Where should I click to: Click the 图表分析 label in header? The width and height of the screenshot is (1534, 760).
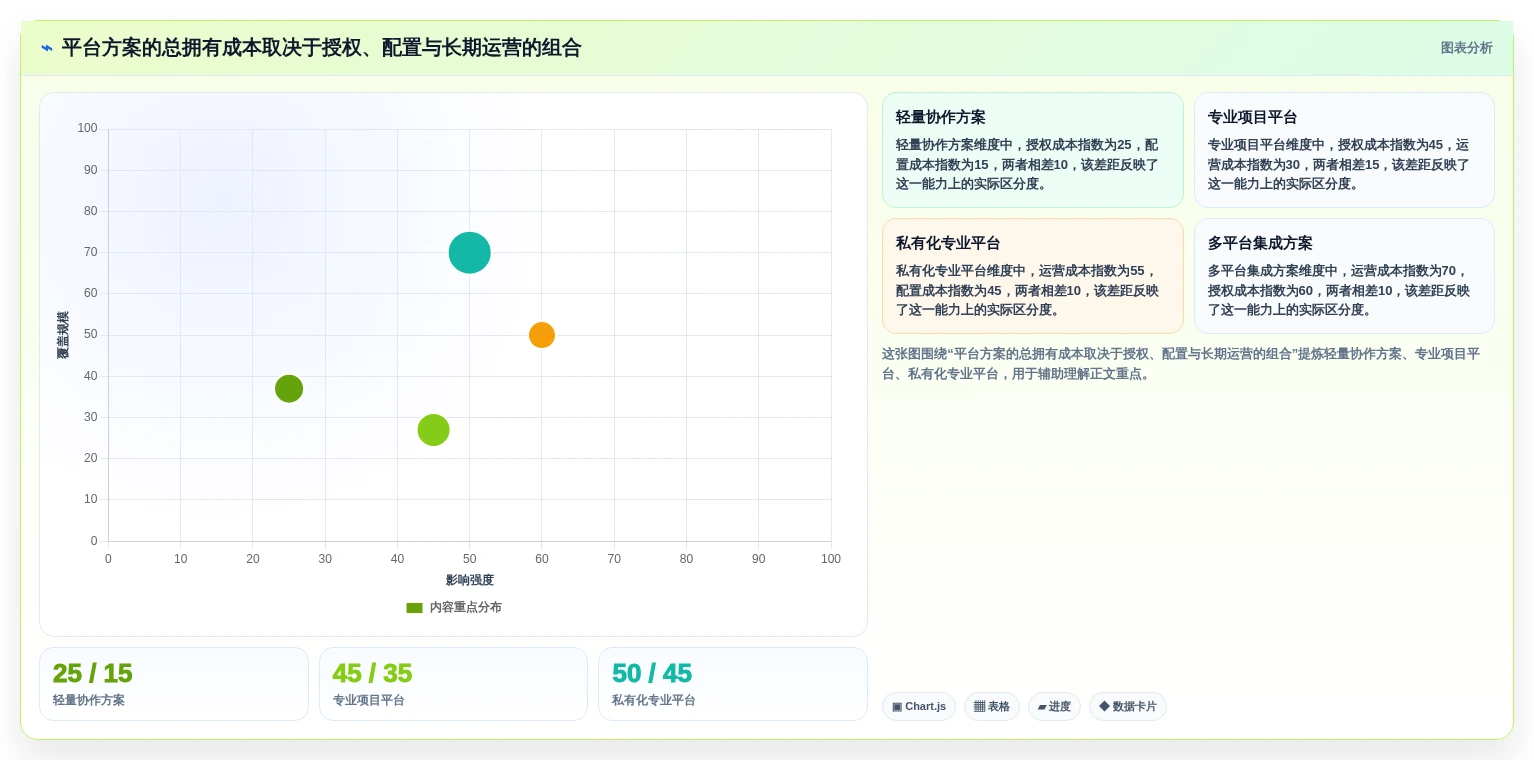(x=1466, y=48)
